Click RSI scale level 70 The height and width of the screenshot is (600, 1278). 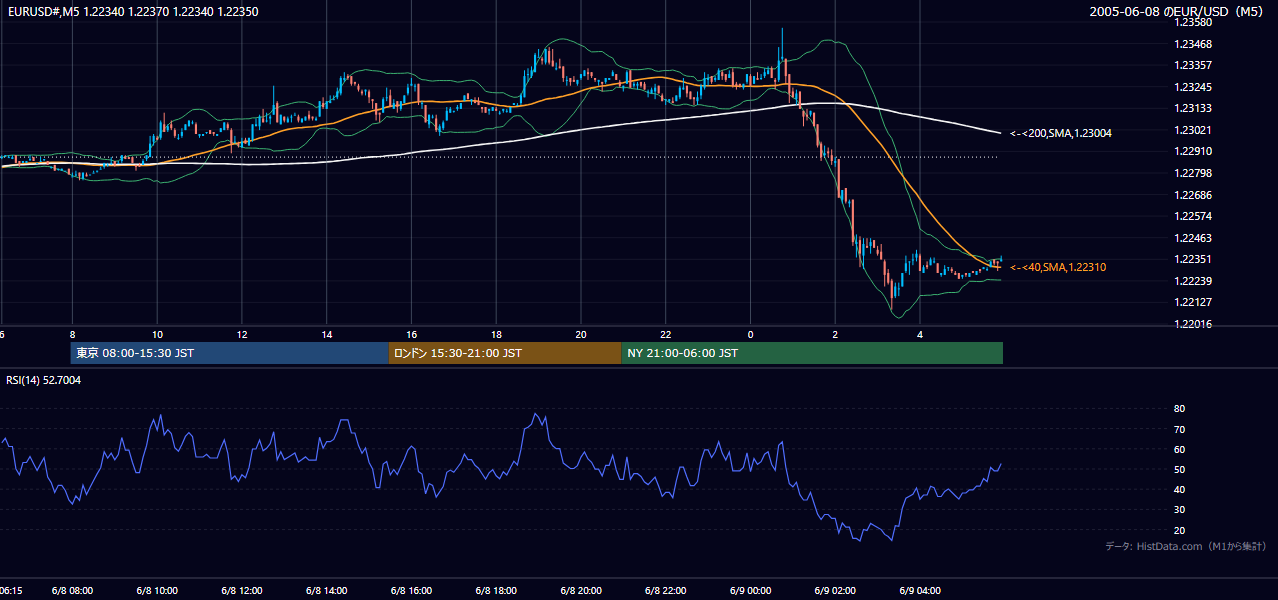1179,429
